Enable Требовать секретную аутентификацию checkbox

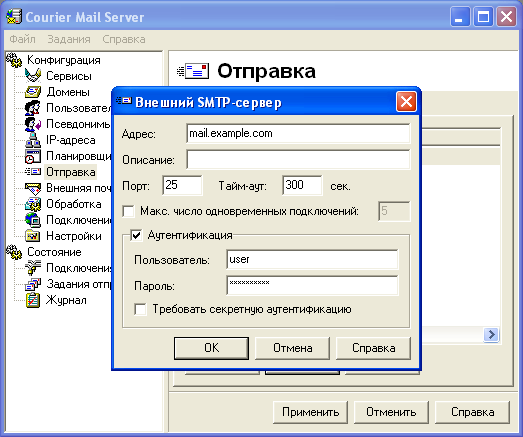coord(140,309)
